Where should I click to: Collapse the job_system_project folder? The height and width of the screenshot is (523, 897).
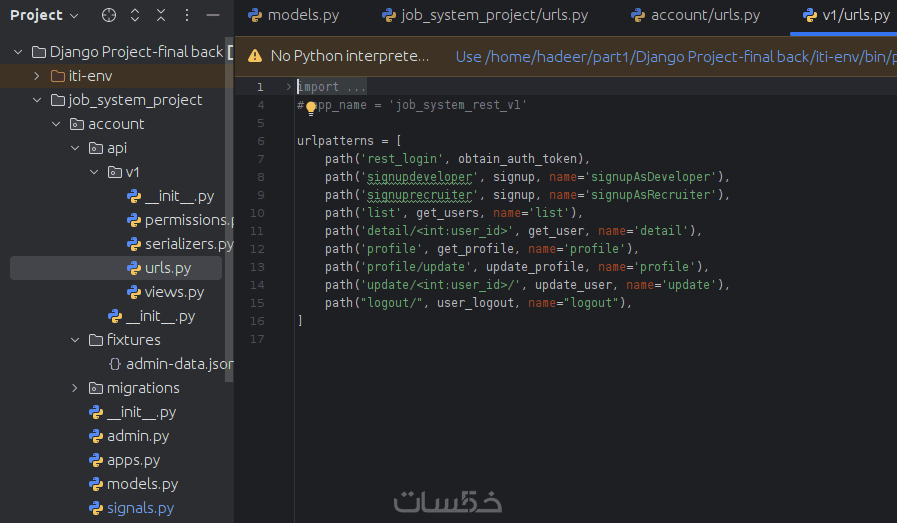tap(37, 100)
